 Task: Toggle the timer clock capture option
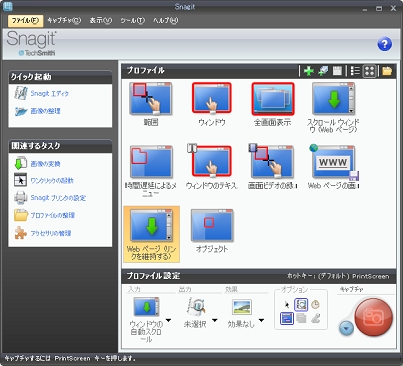click(x=315, y=304)
